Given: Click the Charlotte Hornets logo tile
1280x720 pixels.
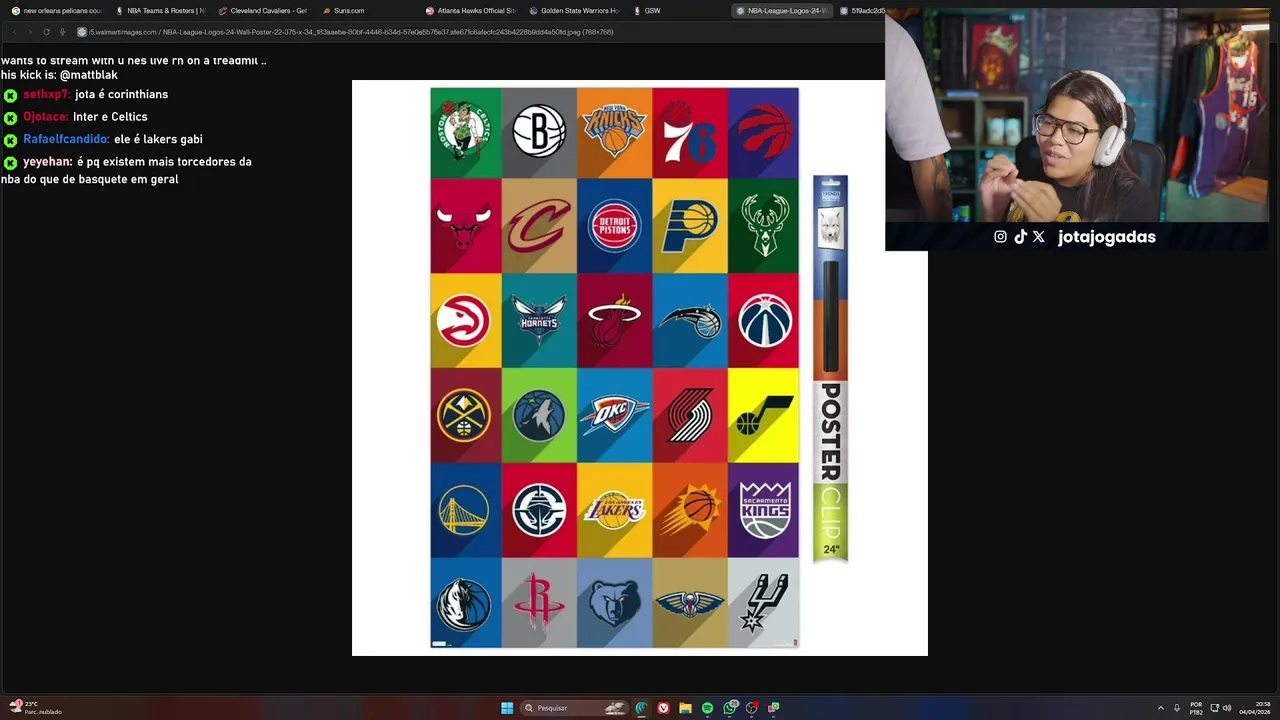Looking at the screenshot, I should point(539,320).
